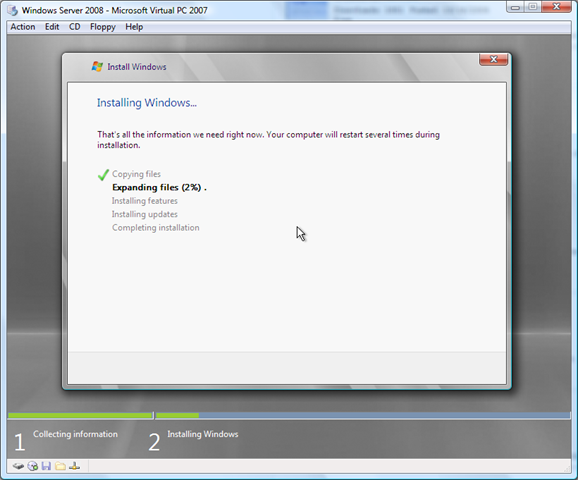The height and width of the screenshot is (480, 578).
Task: Open the Edit menu
Action: 52,27
